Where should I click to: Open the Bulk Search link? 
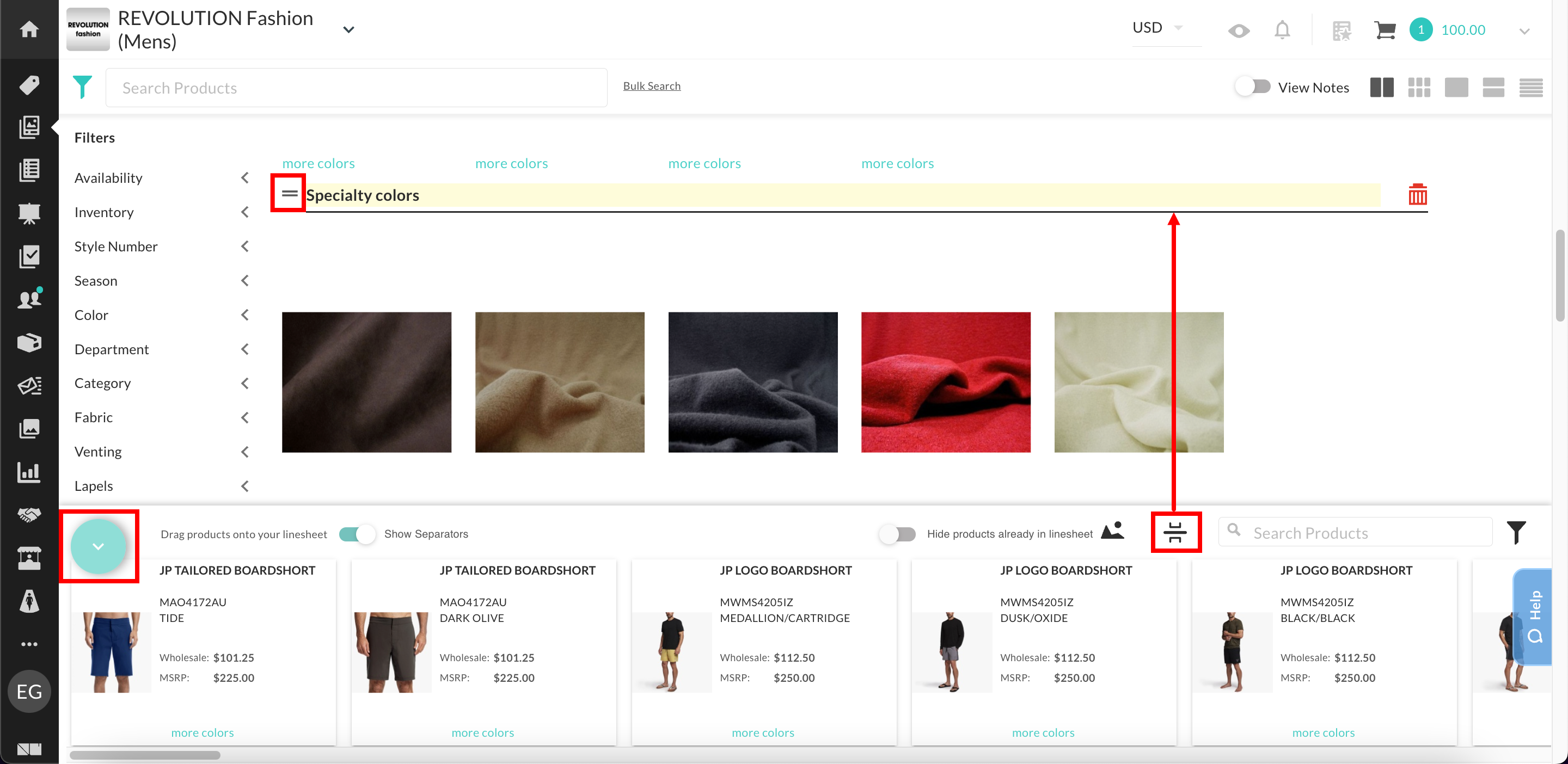(651, 86)
